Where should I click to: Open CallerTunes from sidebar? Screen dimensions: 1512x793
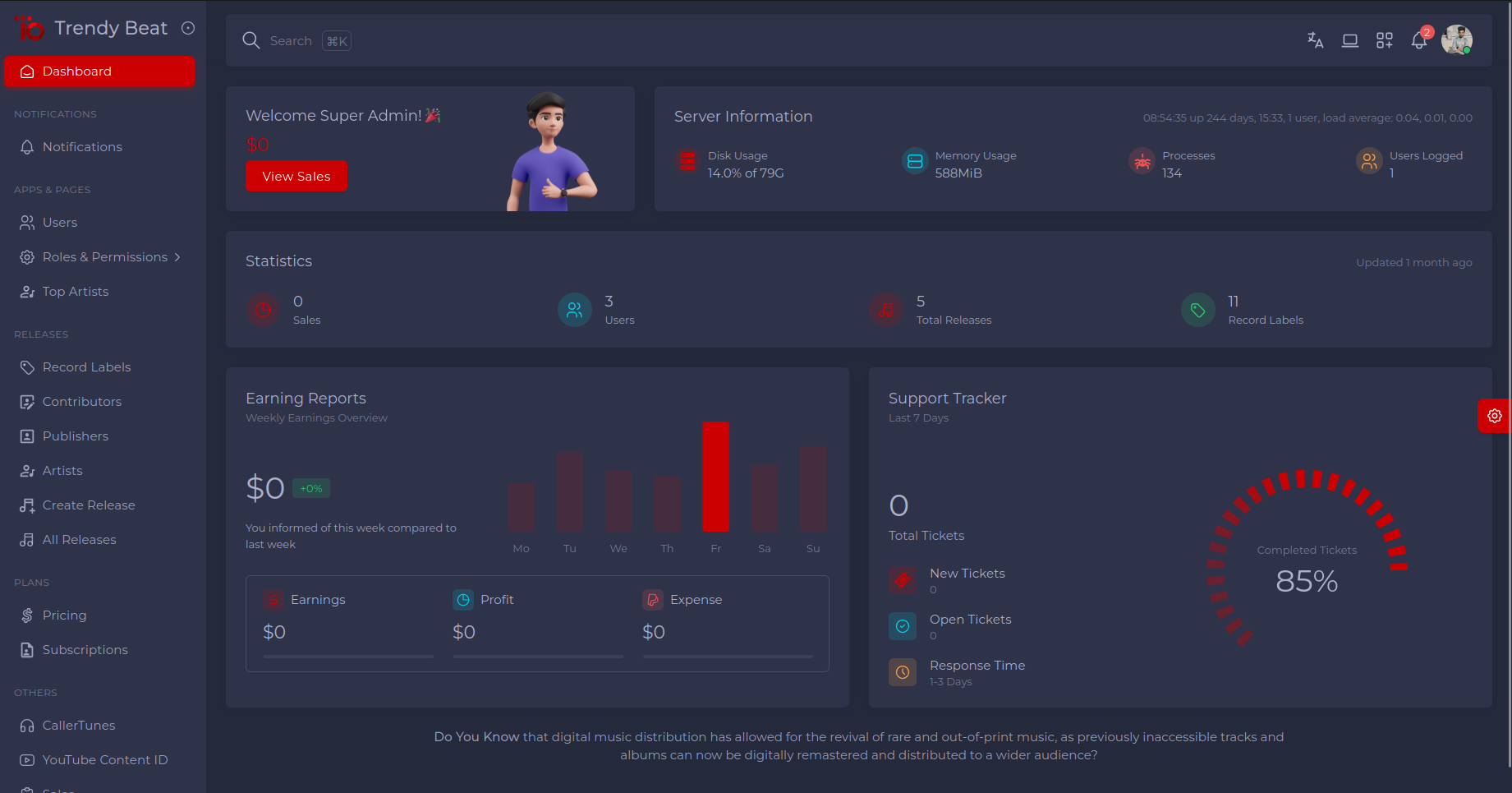79,726
